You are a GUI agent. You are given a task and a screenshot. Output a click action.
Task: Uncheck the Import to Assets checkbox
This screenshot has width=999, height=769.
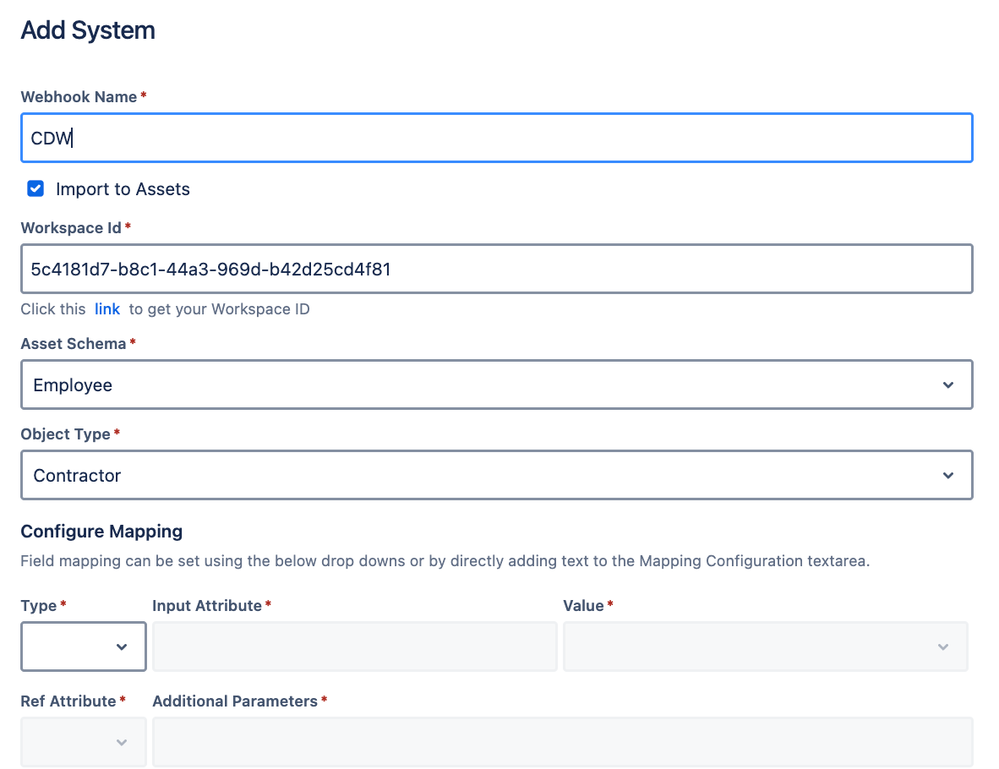pyautogui.click(x=36, y=188)
